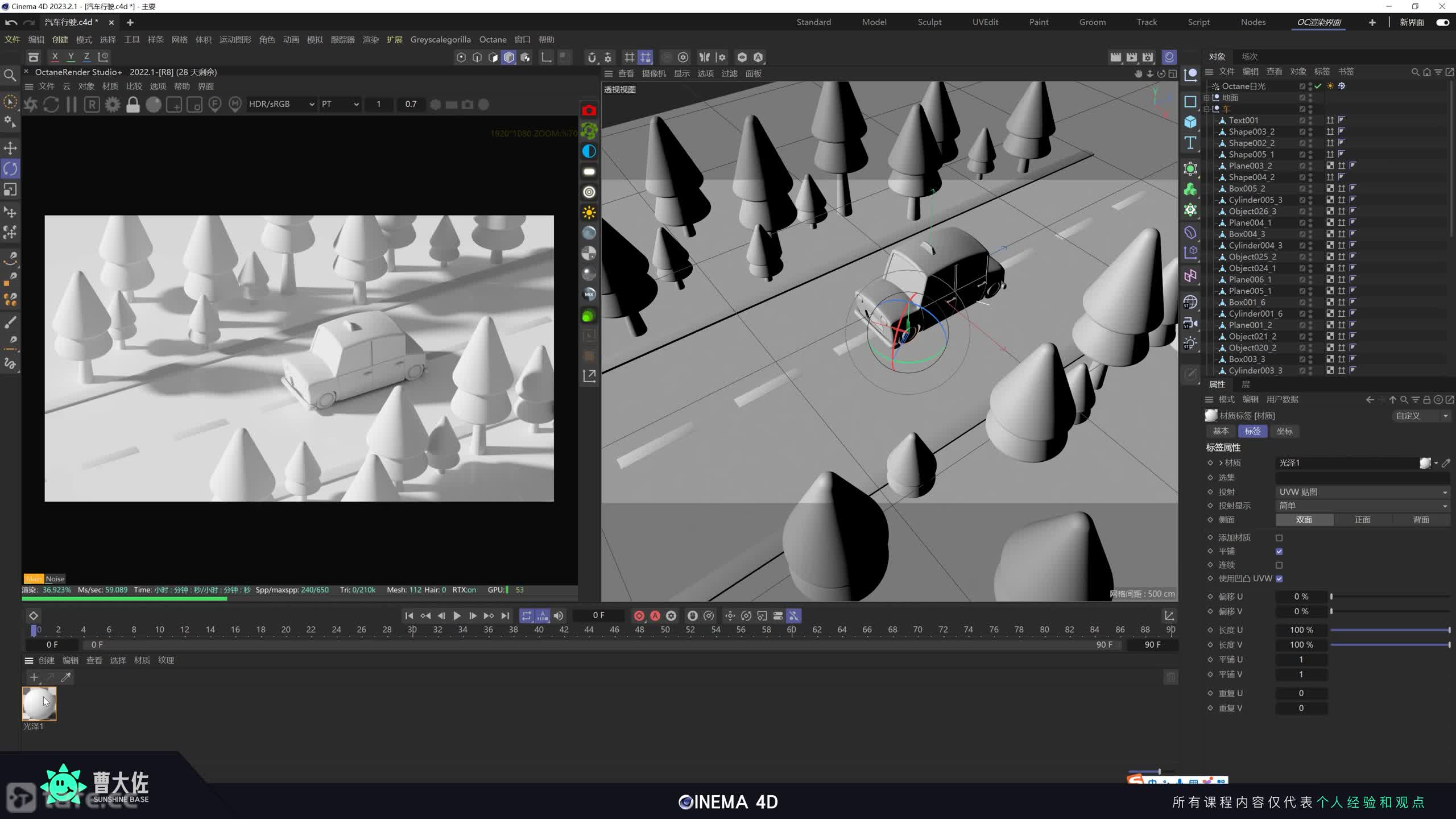Image resolution: width=1456 pixels, height=819 pixels.
Task: Adjust the 长度 U slider
Action: click(x=1389, y=630)
